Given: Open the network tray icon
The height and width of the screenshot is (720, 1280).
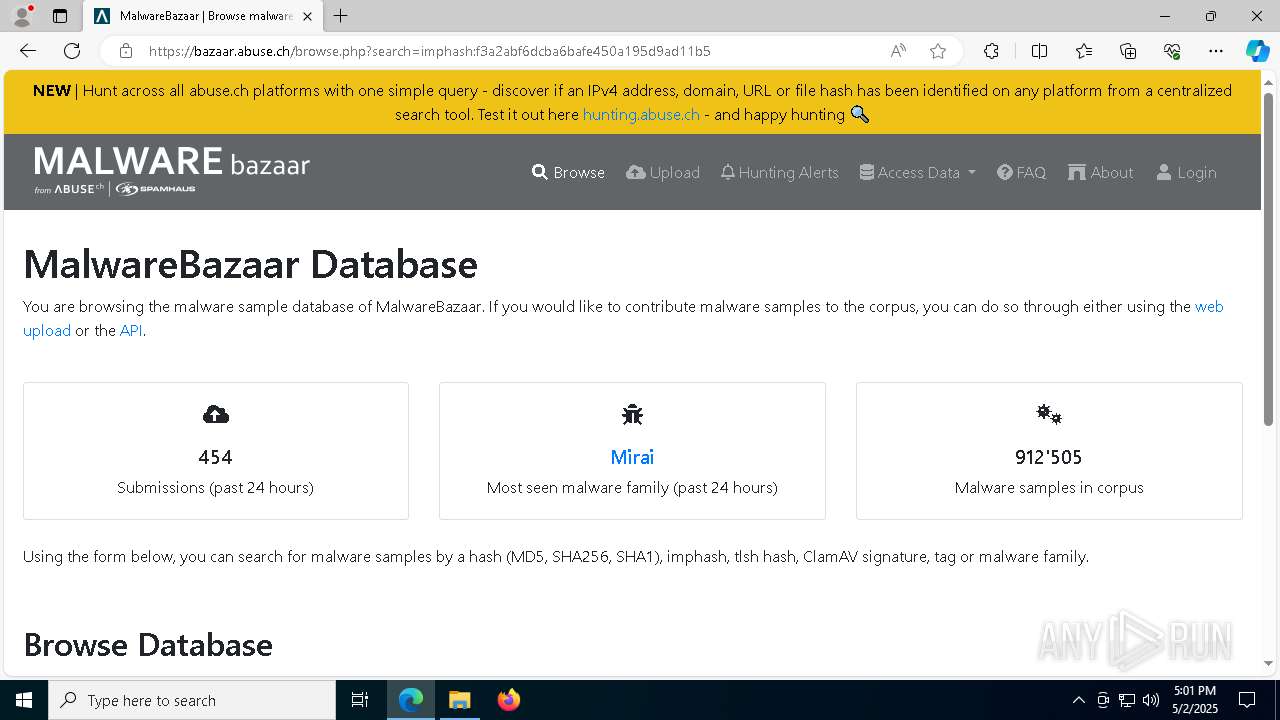Looking at the screenshot, I should pos(1127,700).
